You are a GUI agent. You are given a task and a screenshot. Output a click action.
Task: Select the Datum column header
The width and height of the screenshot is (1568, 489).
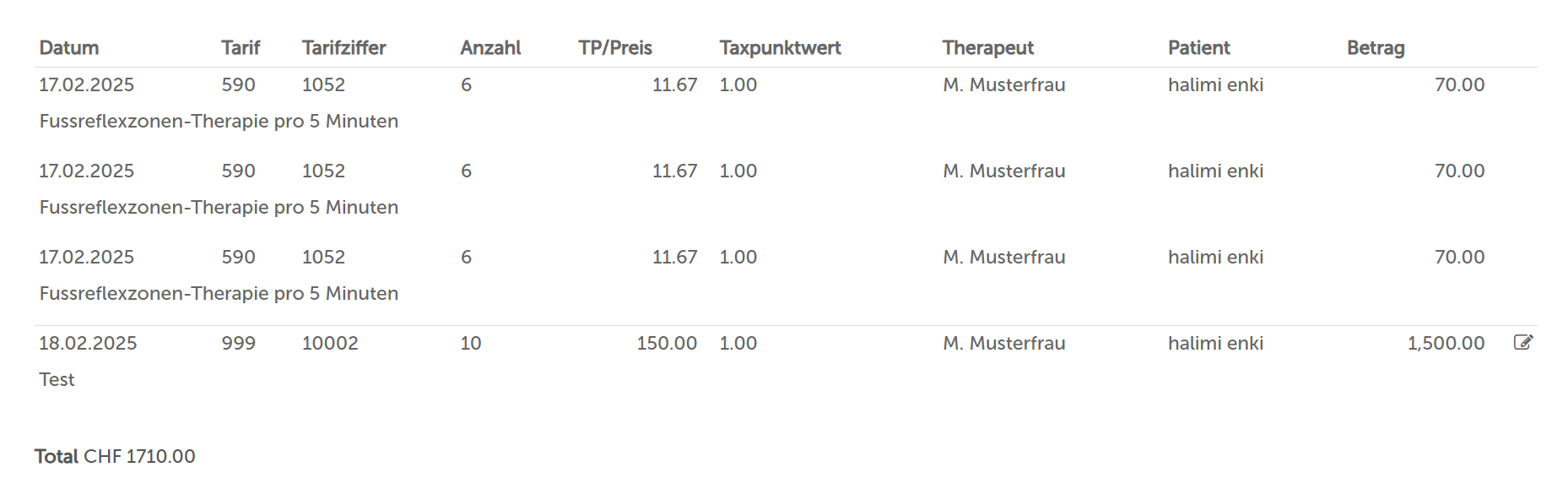69,48
